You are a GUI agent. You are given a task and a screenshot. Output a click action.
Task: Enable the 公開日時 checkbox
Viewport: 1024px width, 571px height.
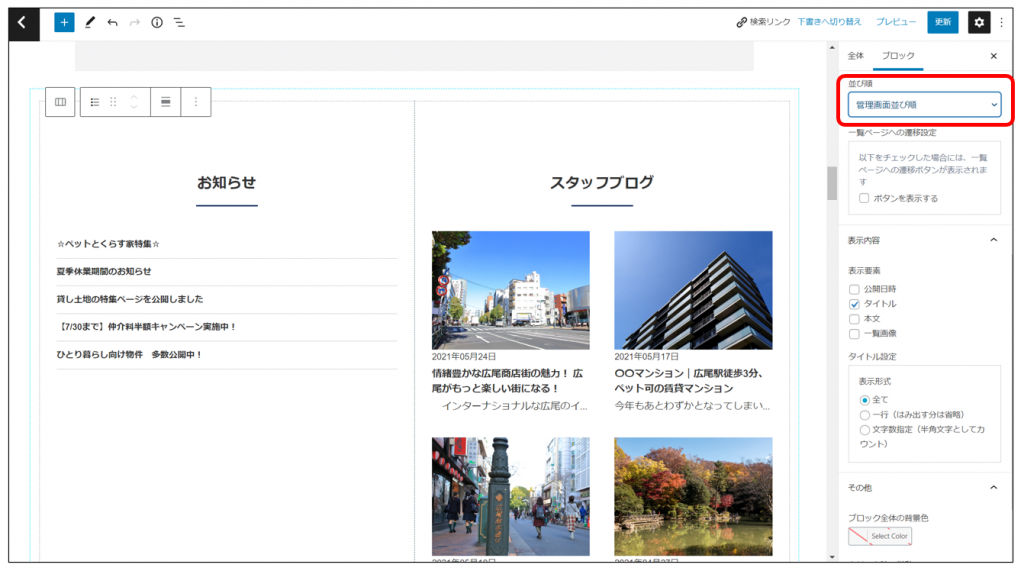(854, 289)
